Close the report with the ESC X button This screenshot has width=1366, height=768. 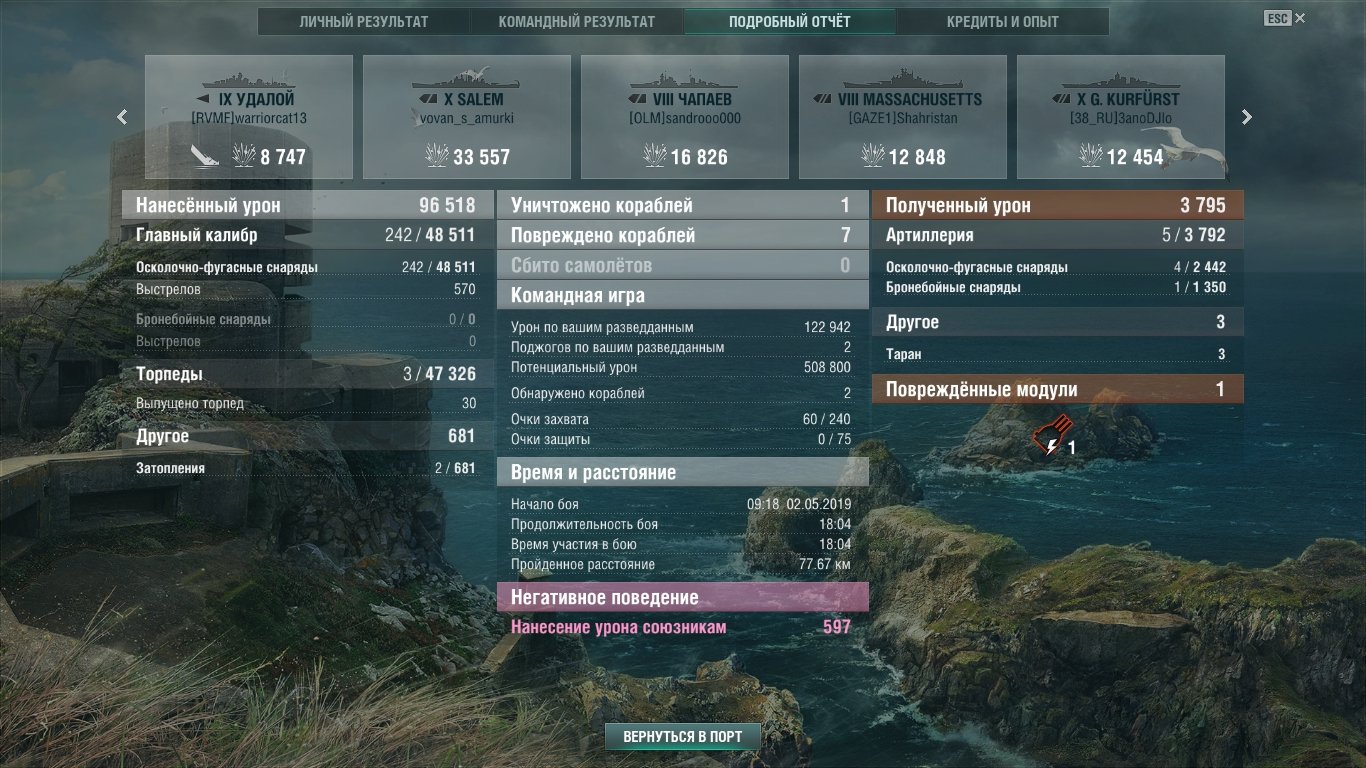pos(1285,18)
